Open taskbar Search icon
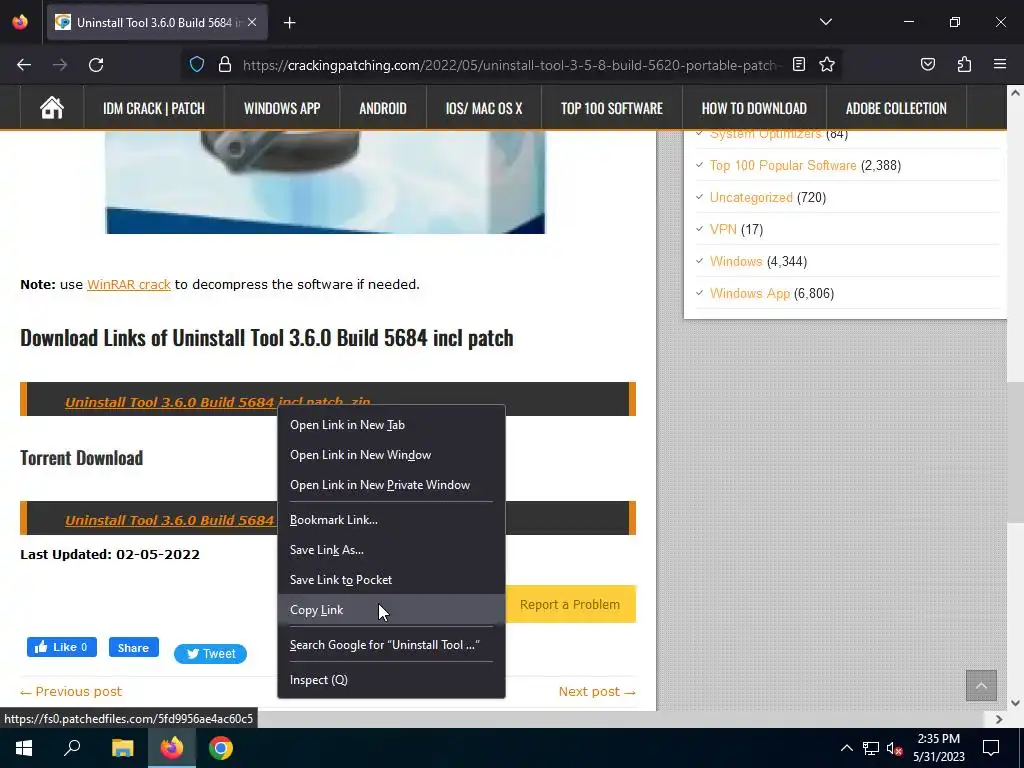The image size is (1024, 768). (x=72, y=748)
